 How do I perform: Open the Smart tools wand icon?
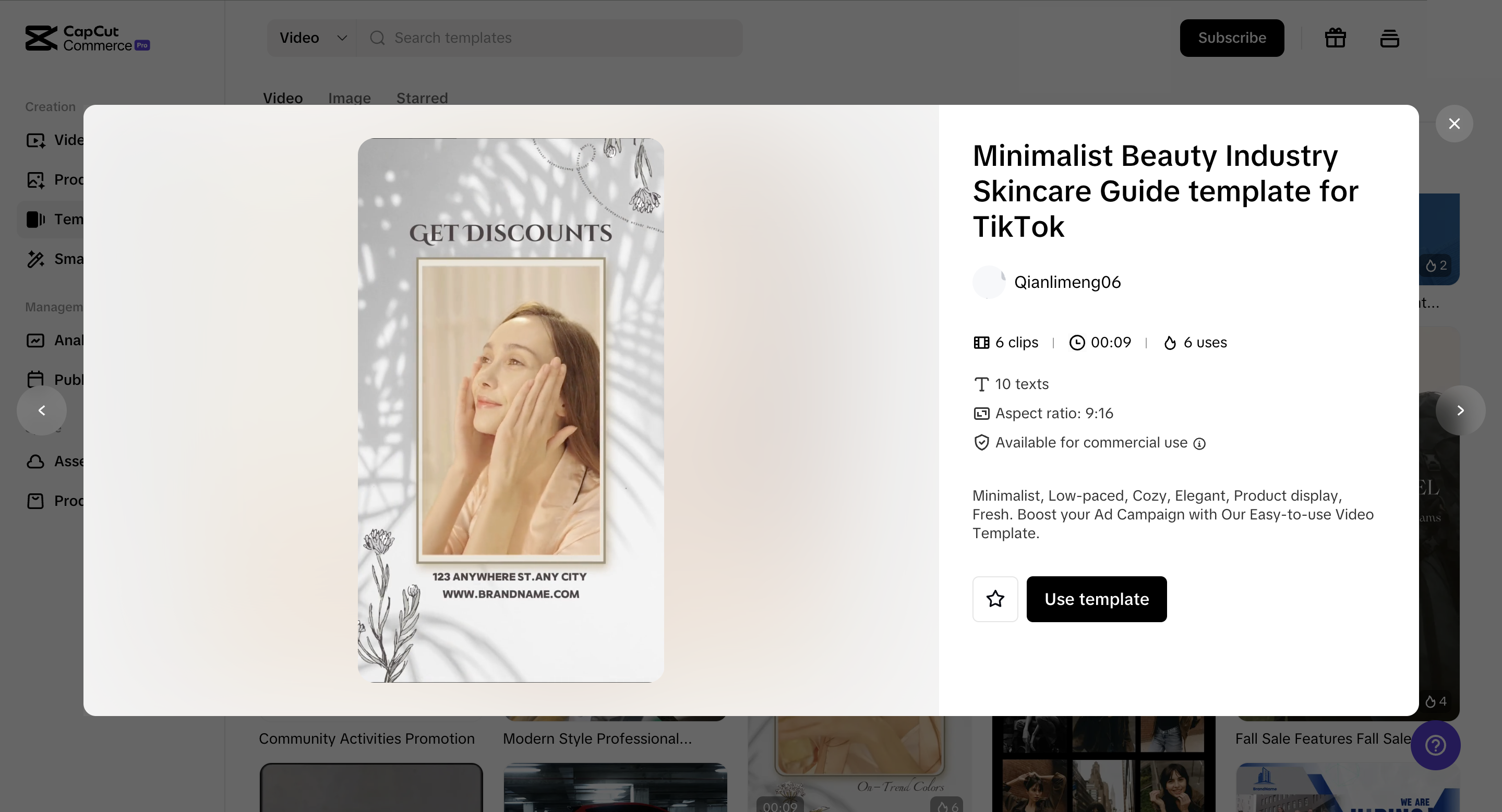click(x=35, y=259)
